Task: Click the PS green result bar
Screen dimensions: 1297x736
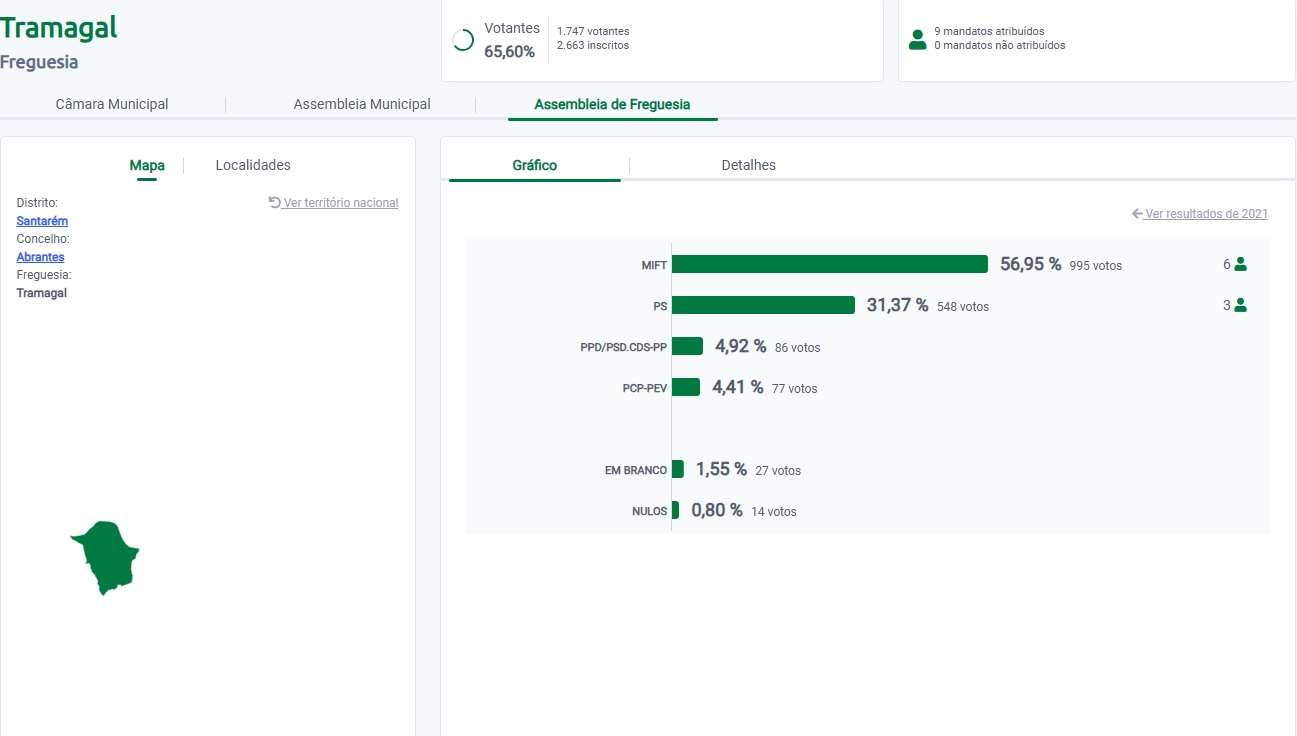Action: [x=763, y=305]
